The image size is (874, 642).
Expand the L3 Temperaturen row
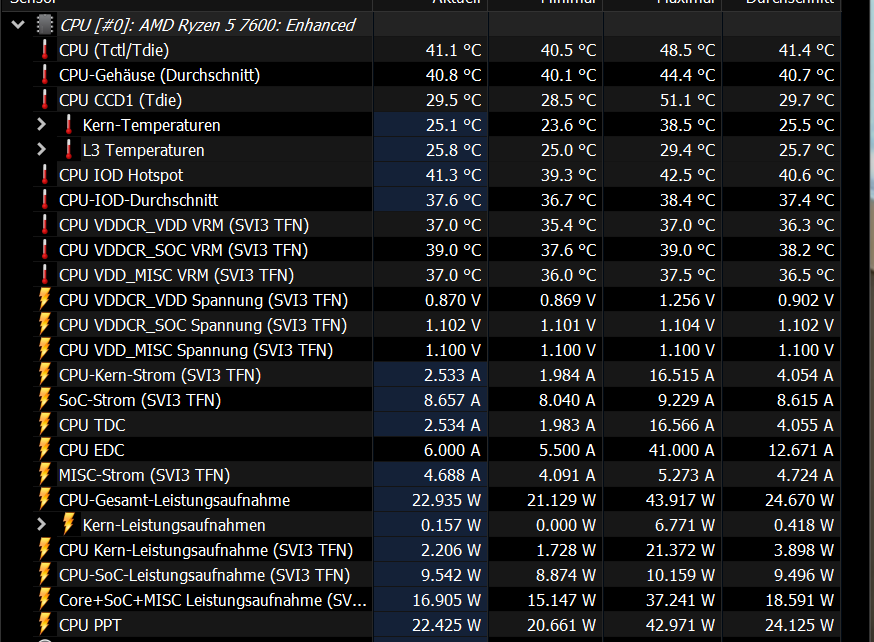pos(41,150)
